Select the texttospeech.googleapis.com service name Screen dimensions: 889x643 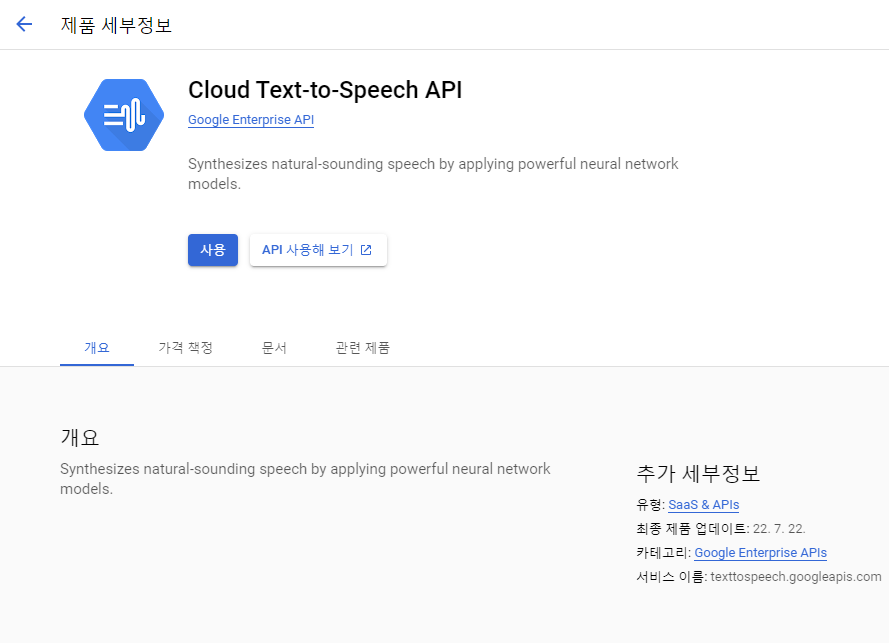(x=795, y=577)
